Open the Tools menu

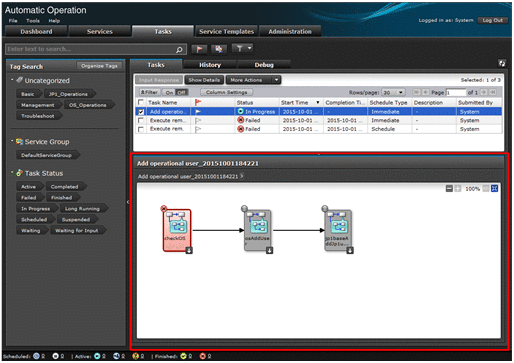(33, 21)
